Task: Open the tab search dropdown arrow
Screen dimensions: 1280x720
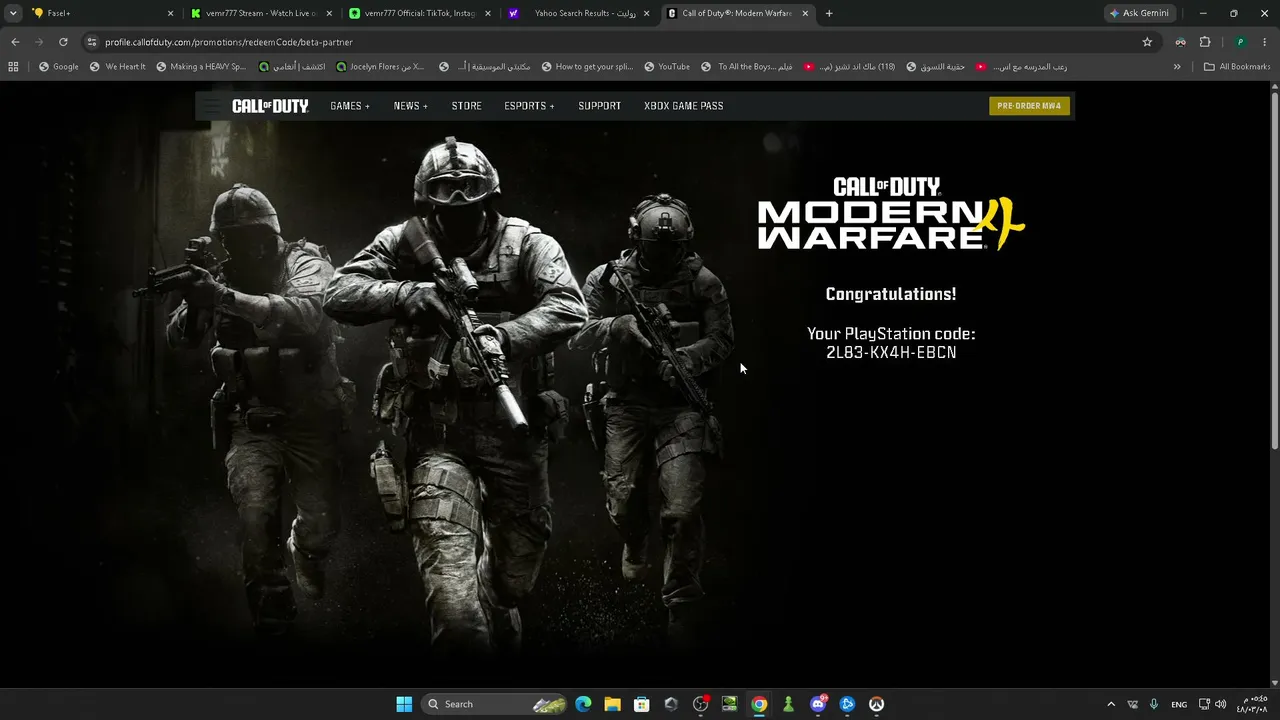Action: (x=13, y=13)
